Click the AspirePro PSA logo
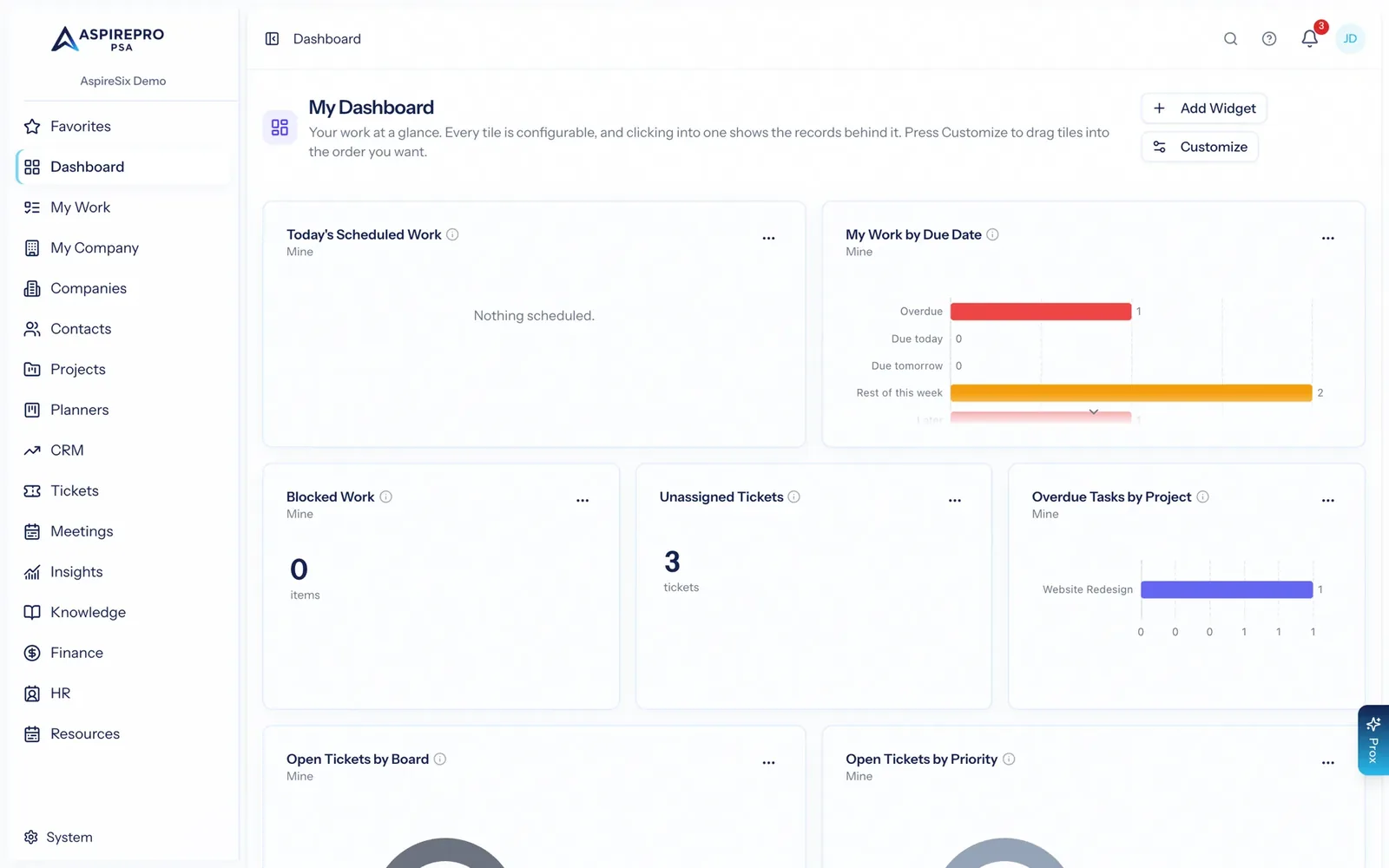Viewport: 1389px width, 868px height. click(x=108, y=39)
